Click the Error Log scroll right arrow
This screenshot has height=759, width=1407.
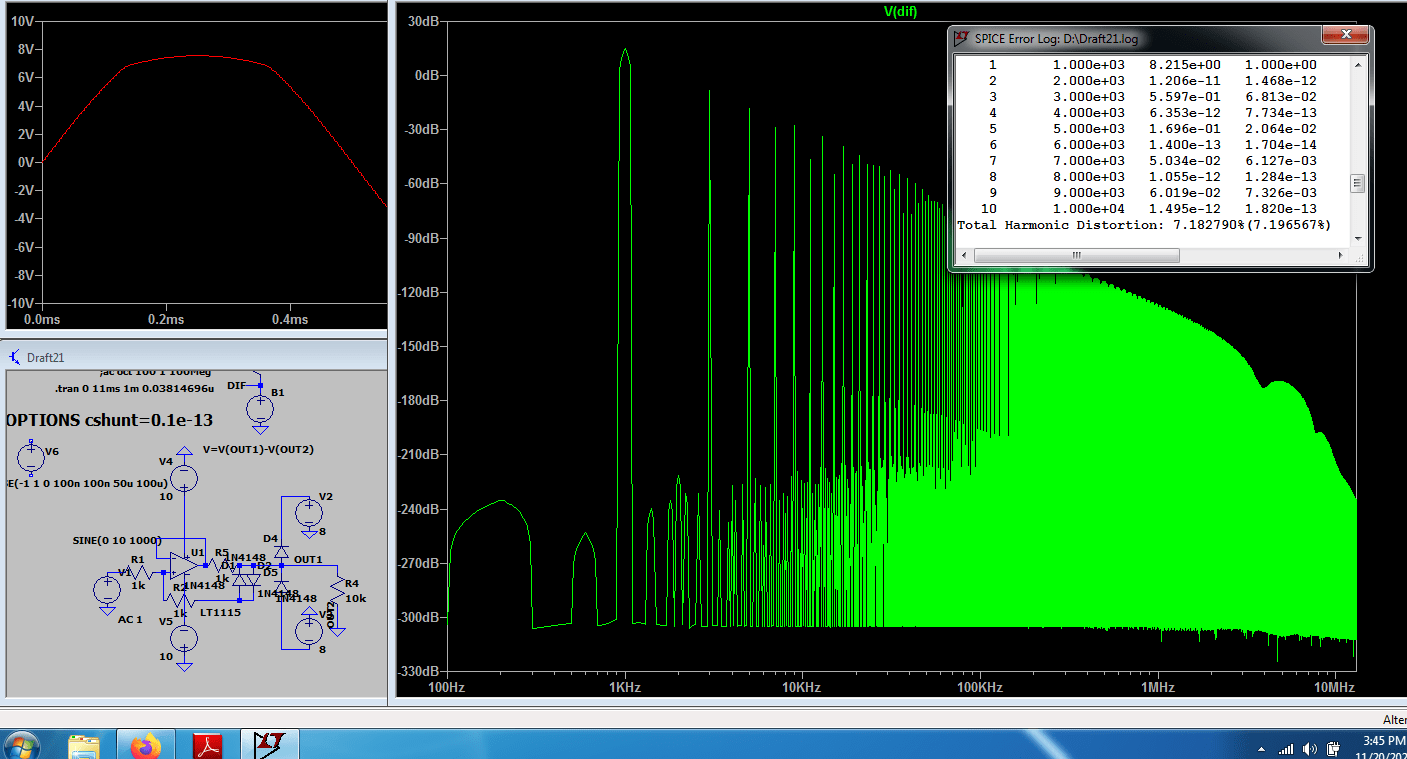click(x=1342, y=255)
